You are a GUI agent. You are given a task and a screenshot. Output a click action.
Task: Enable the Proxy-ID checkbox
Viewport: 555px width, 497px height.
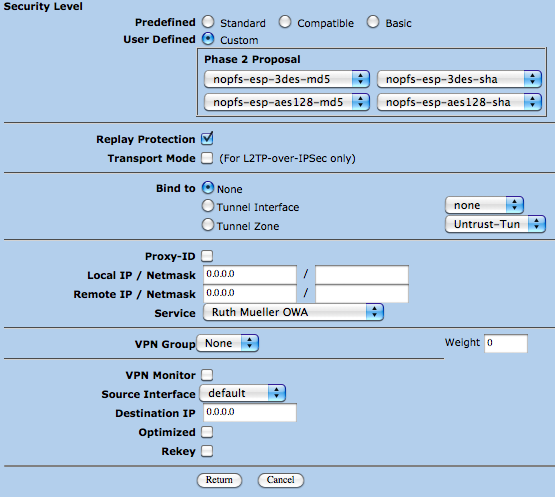pos(207,256)
